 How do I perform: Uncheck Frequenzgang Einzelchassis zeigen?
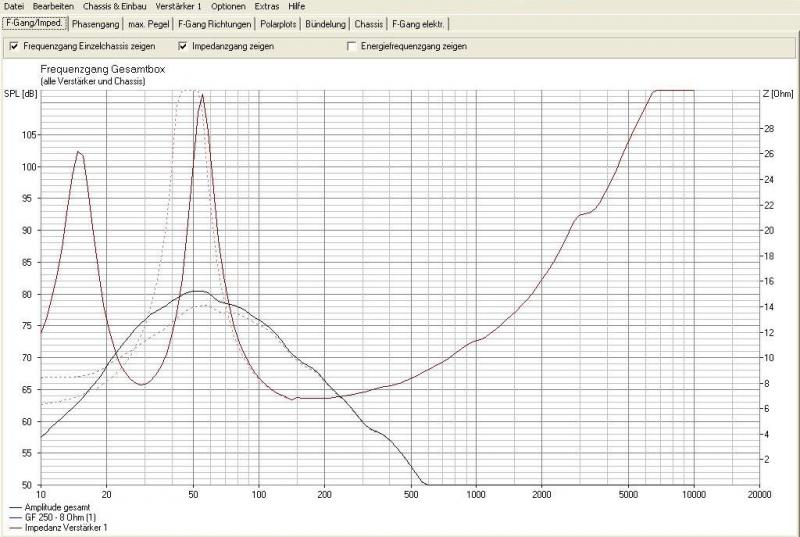point(14,46)
